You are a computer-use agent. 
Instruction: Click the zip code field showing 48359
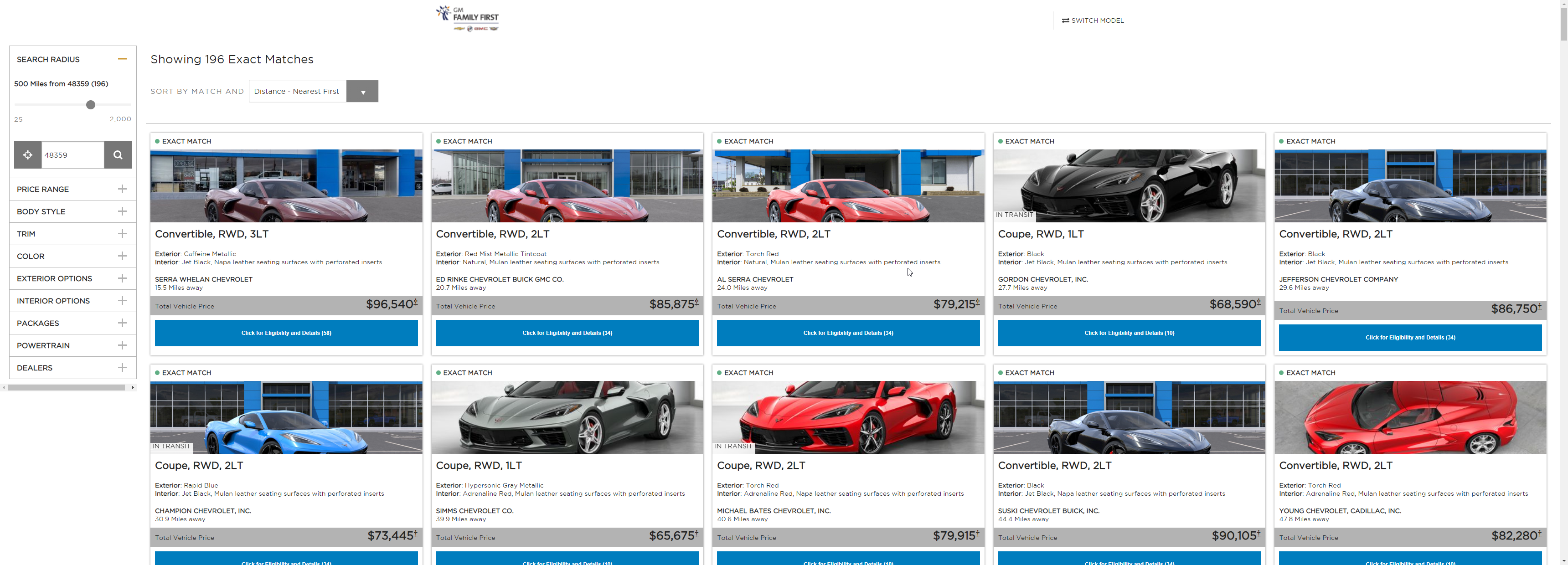point(72,155)
